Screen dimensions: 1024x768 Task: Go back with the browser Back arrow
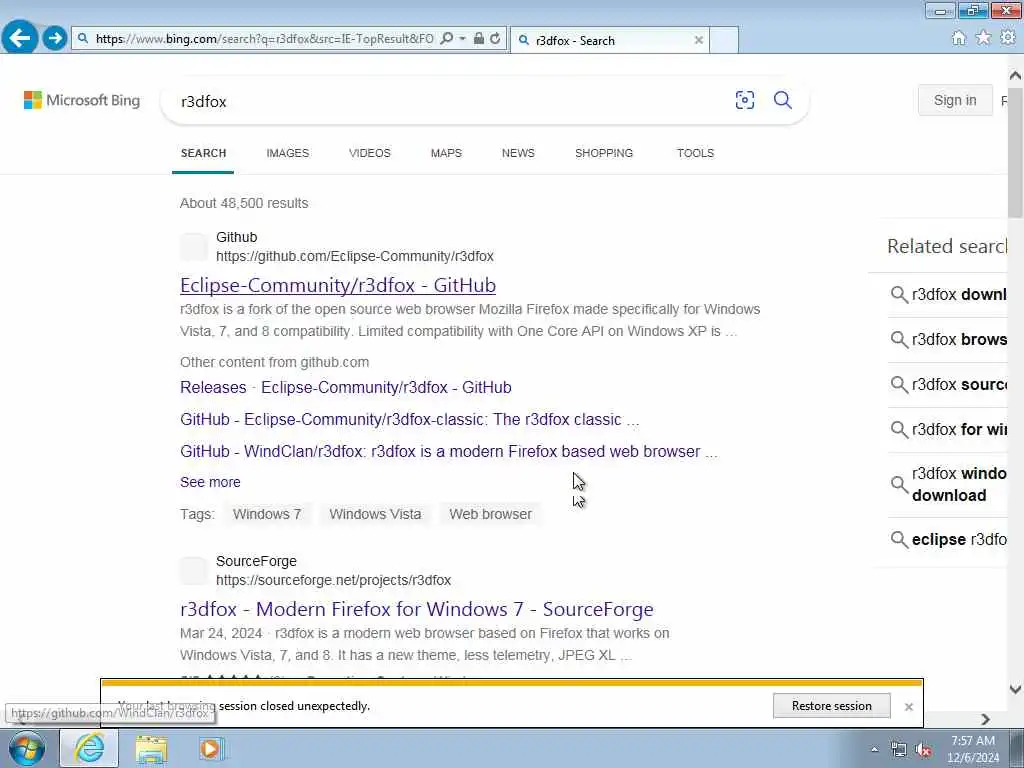pos(20,37)
